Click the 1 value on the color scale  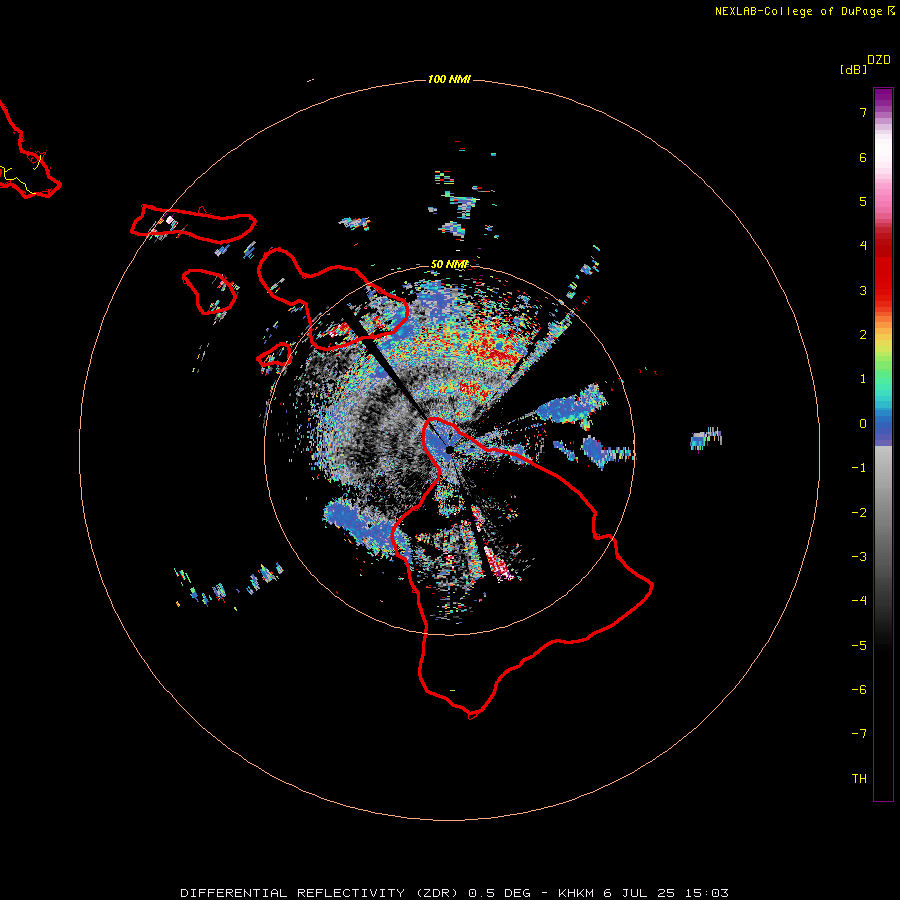(x=863, y=379)
